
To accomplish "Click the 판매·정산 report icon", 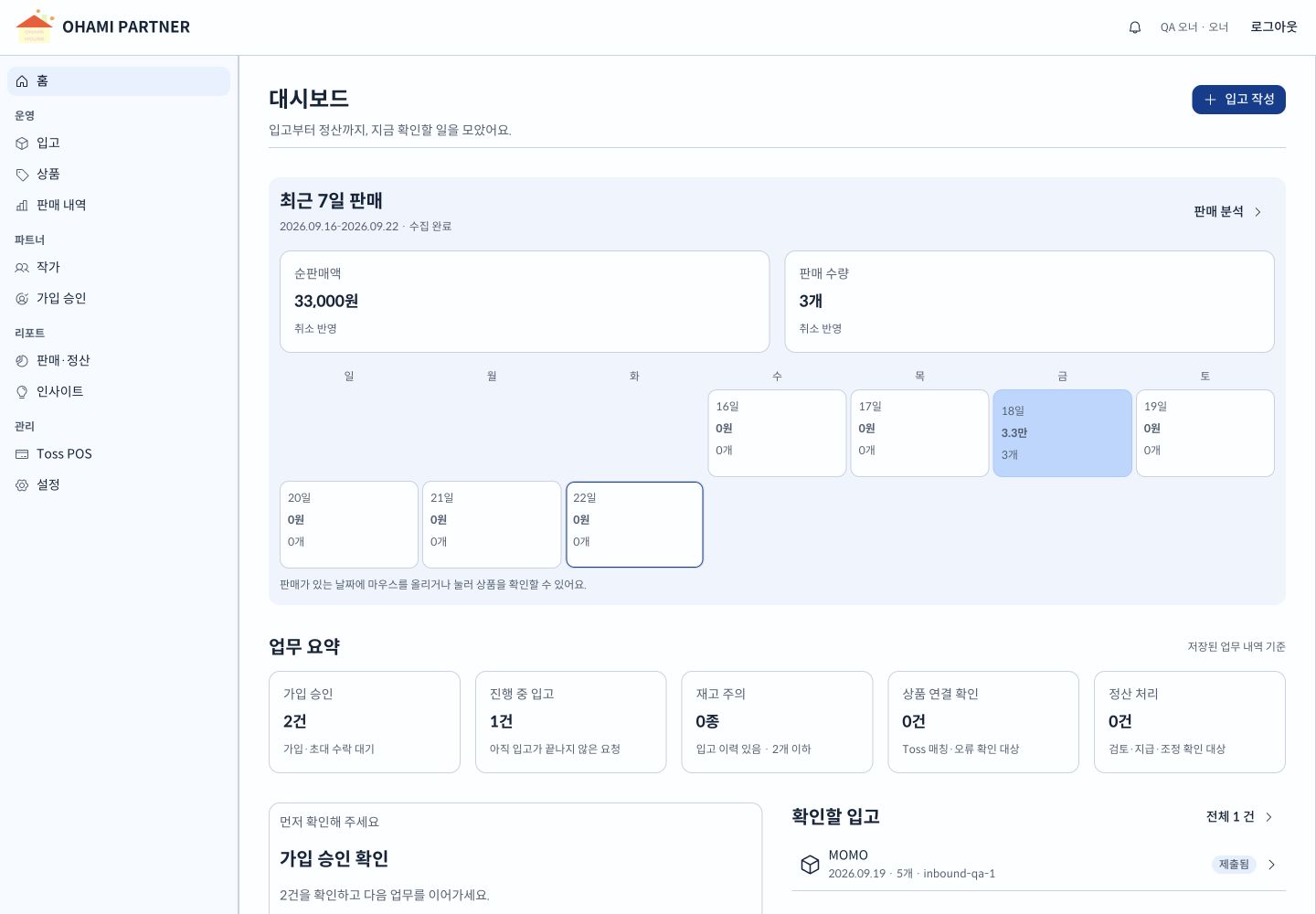I will pyautogui.click(x=22, y=361).
